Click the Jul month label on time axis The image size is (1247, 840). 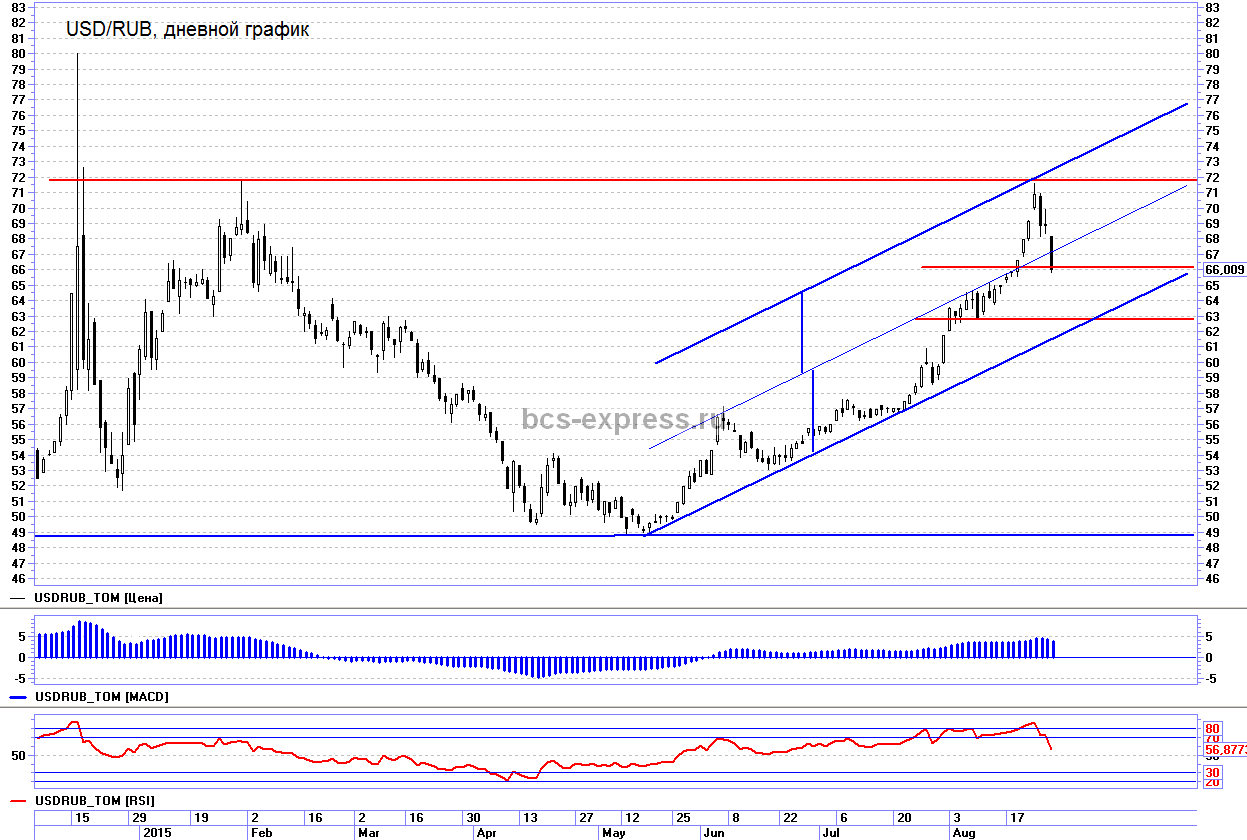(x=829, y=832)
